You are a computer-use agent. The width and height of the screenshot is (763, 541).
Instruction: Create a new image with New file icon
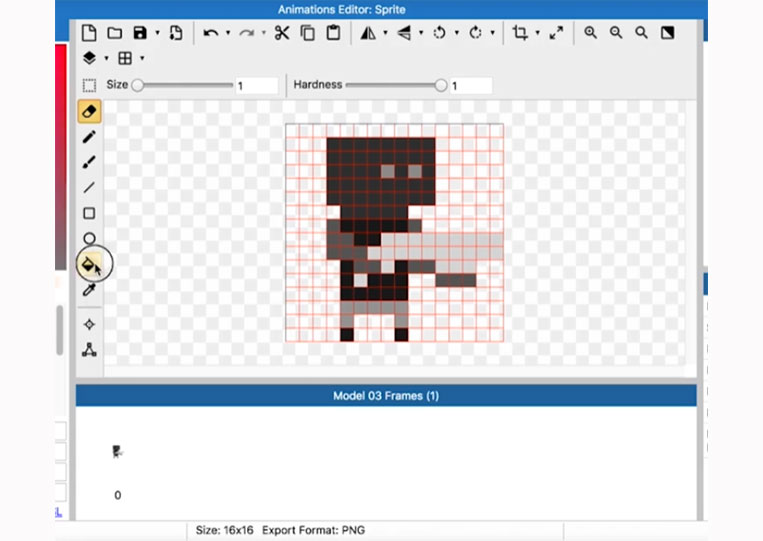click(x=89, y=33)
